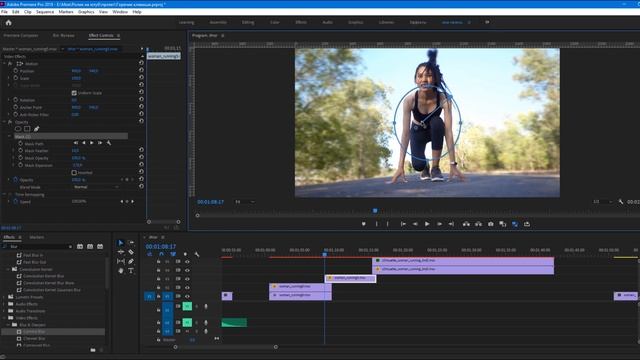The height and width of the screenshot is (360, 640).
Task: Play the Program monitor
Action: pos(427,224)
